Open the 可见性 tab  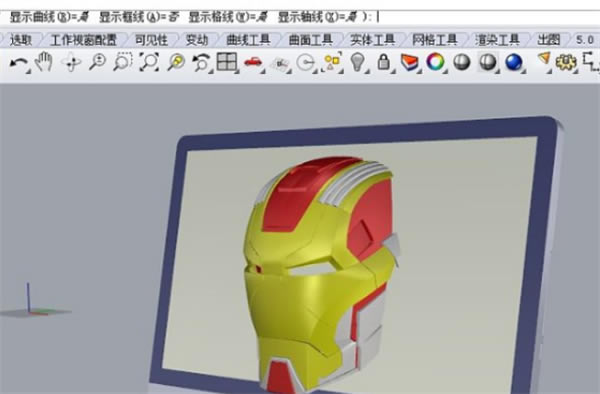[x=152, y=40]
